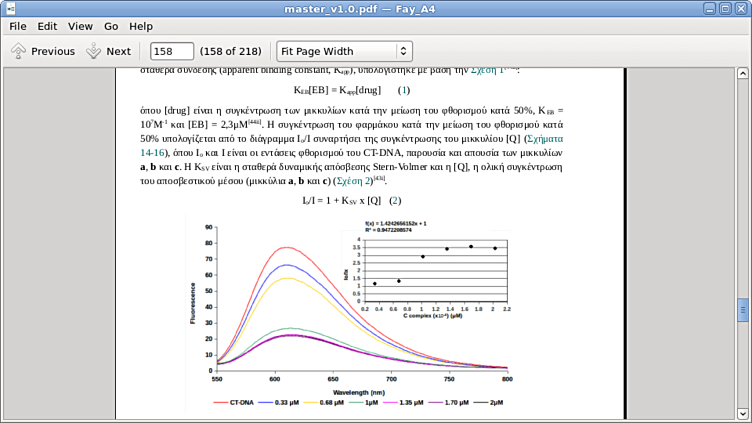Click the vertical scrollbar thumb
752x423 pixels.
tap(743, 310)
